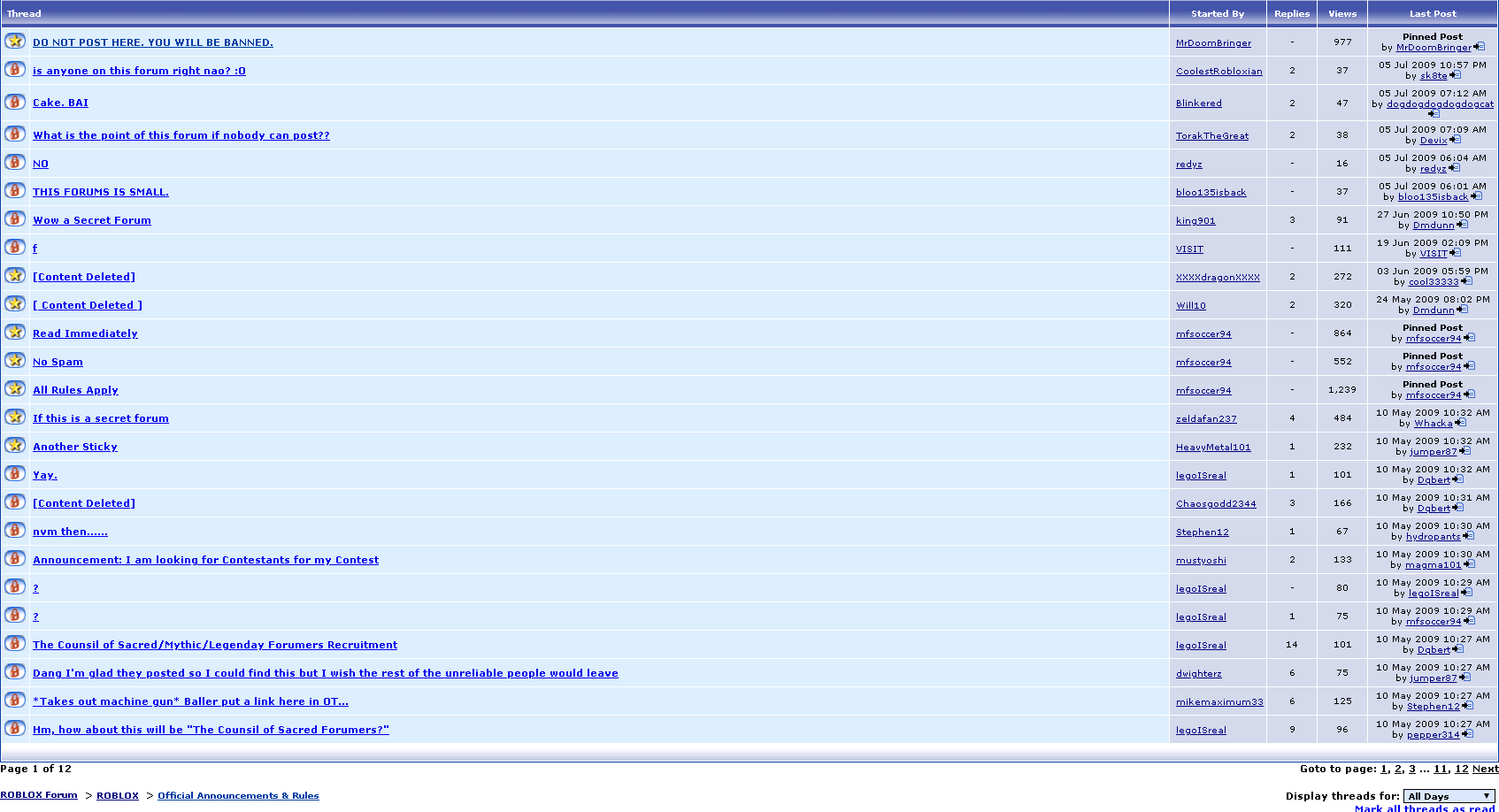Click the last-post icon after Dmdunn on 27 Jun
Image resolution: width=1499 pixels, height=812 pixels.
pos(1462,225)
